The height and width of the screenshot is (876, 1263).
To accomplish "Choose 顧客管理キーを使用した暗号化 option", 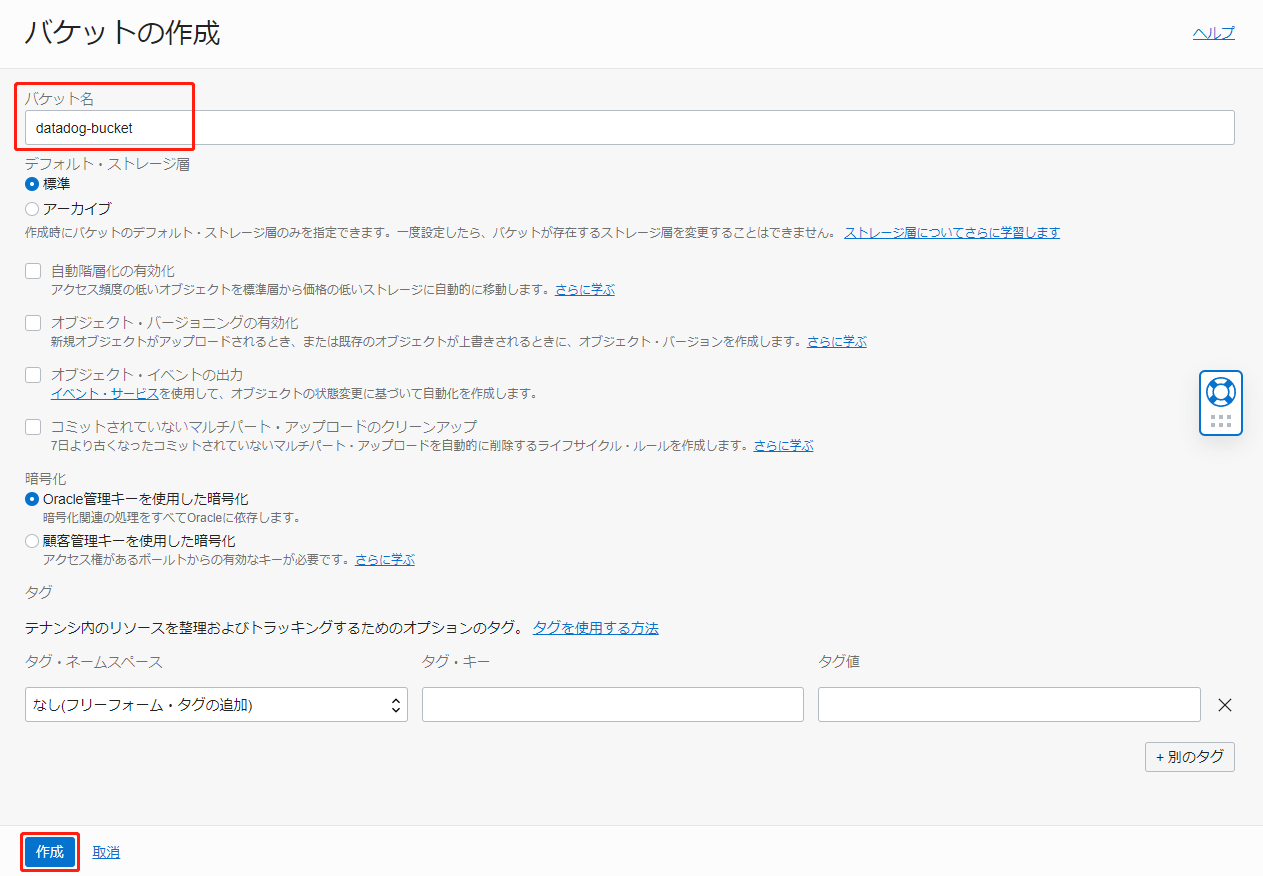I will click(32, 541).
